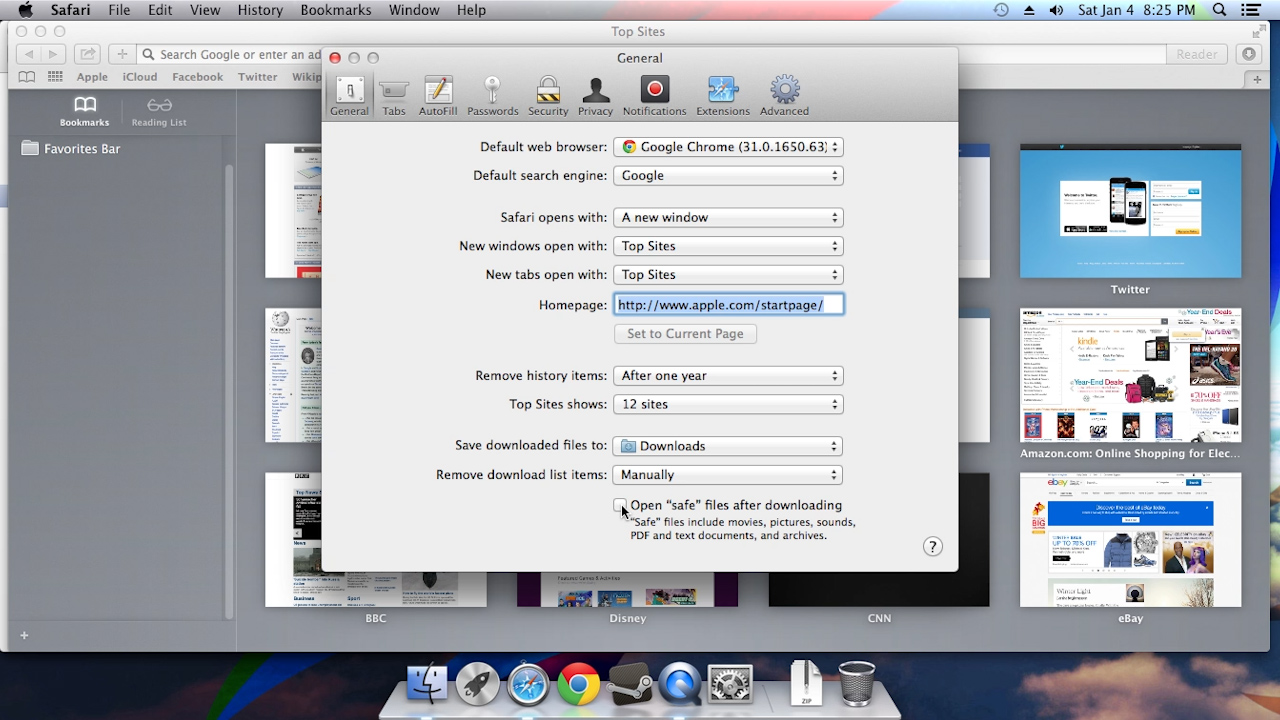Open the New tabs open with dropdown
1280x720 pixels.
(x=728, y=275)
